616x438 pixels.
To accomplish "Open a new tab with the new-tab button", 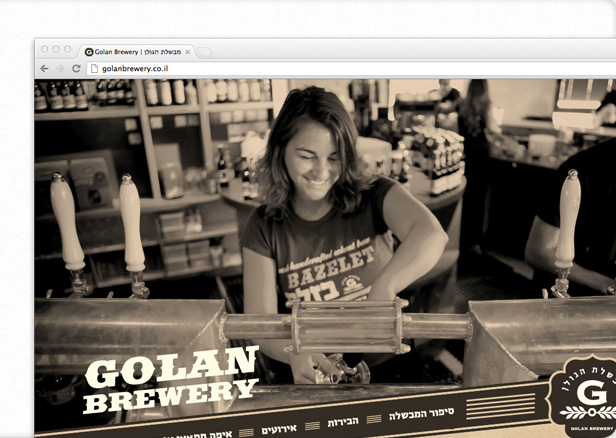I will pos(205,52).
